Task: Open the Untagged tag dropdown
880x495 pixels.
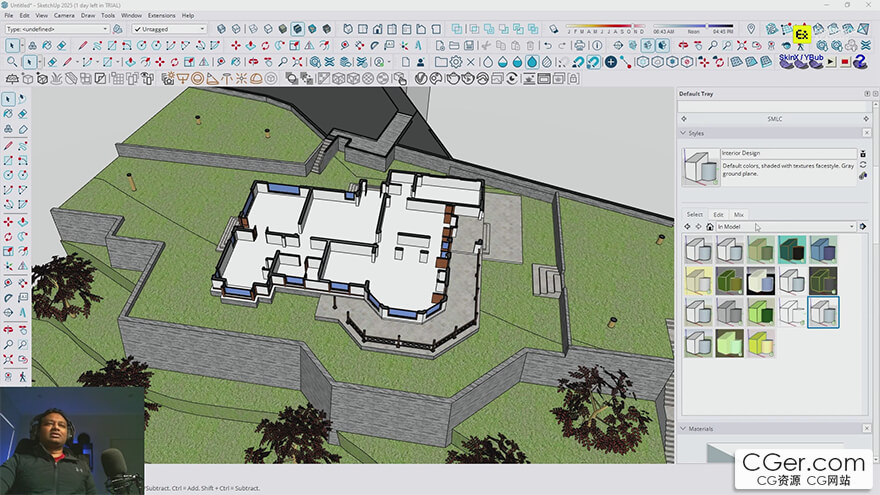Action: coord(169,29)
